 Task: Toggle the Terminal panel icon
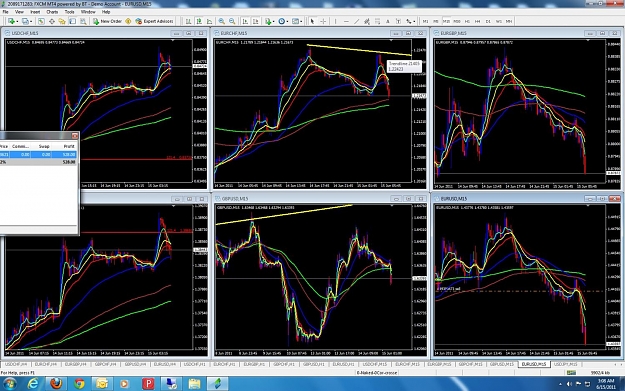coord(73,21)
